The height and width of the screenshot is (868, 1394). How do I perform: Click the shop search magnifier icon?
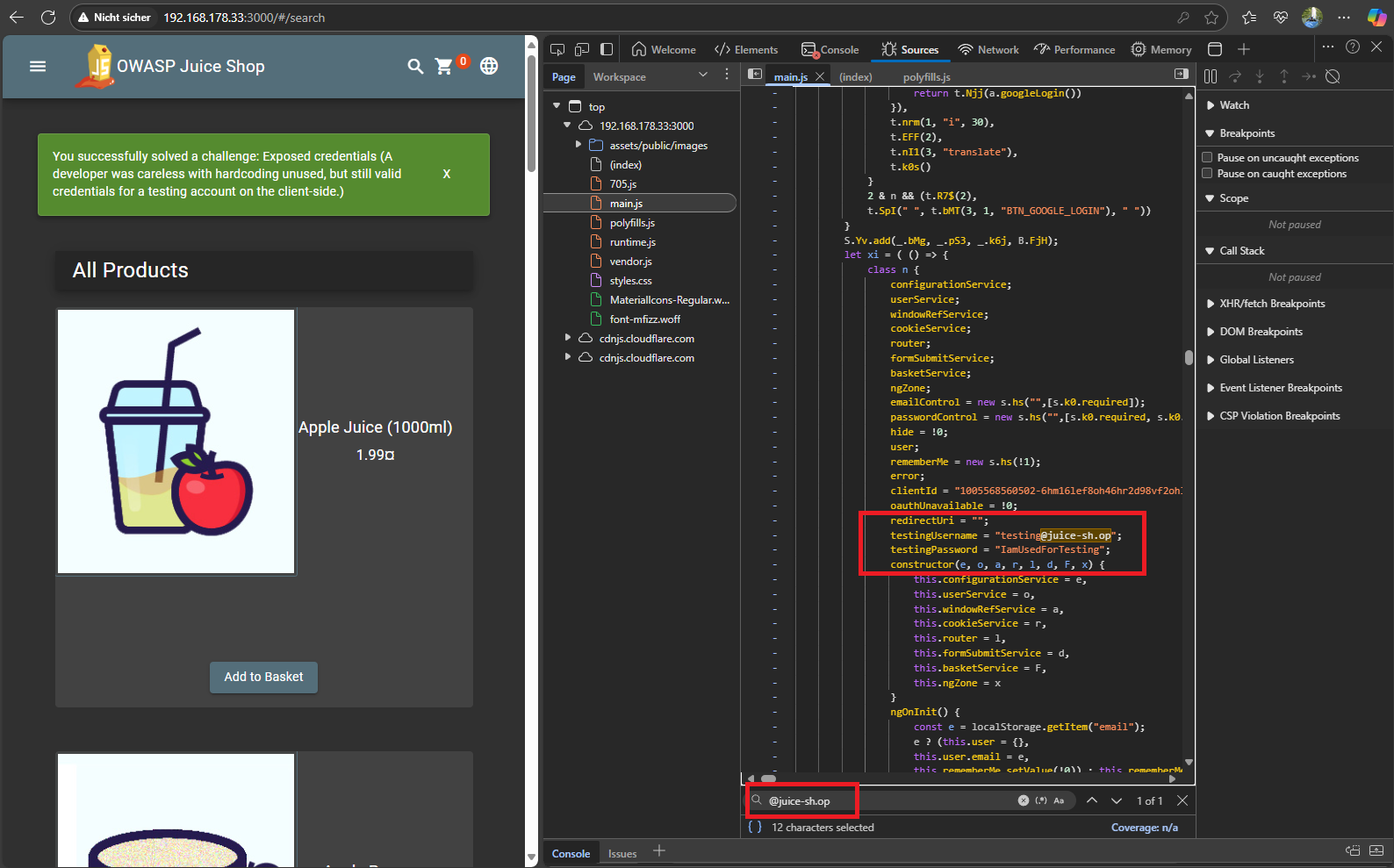click(x=415, y=67)
